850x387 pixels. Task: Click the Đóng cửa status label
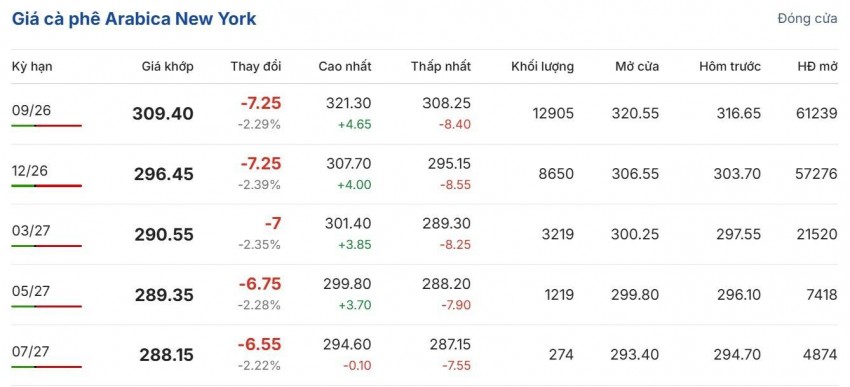tap(808, 18)
